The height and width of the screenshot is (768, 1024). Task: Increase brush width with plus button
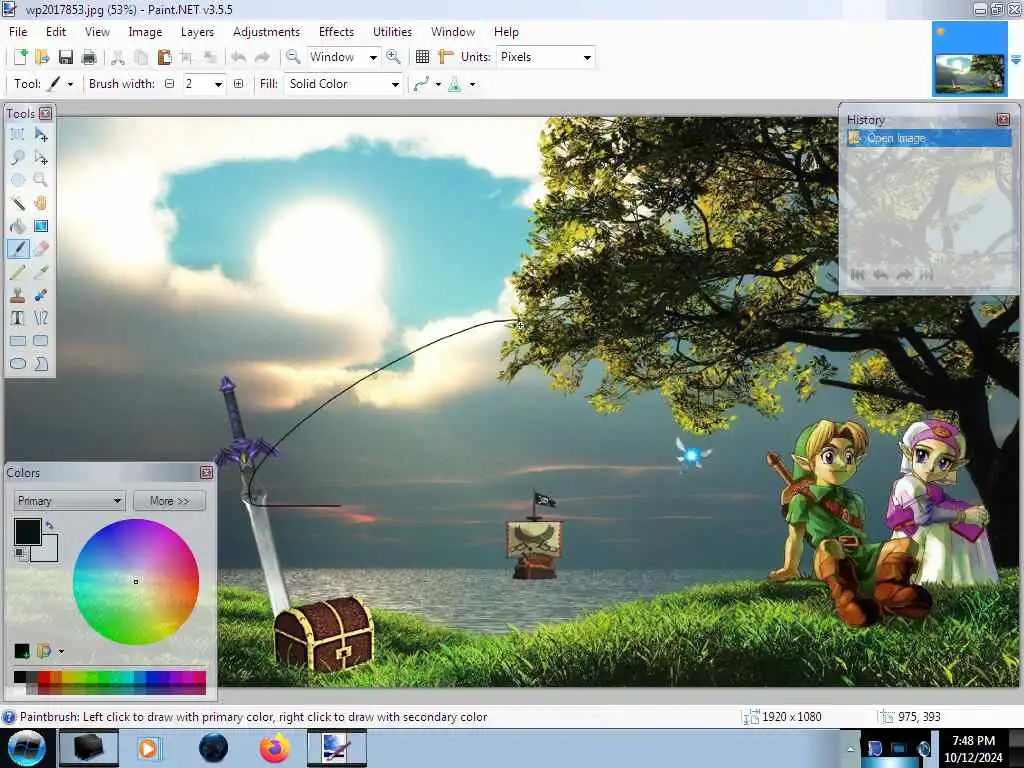(x=238, y=84)
